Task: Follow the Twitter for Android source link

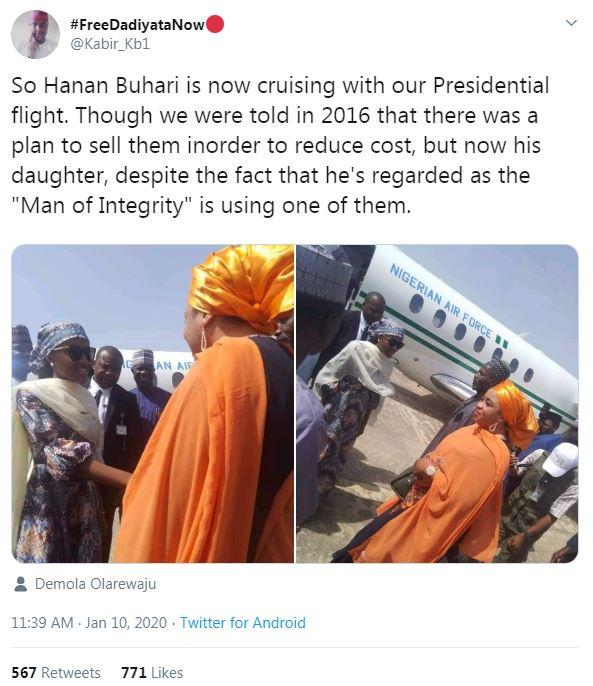Action: tap(243, 623)
